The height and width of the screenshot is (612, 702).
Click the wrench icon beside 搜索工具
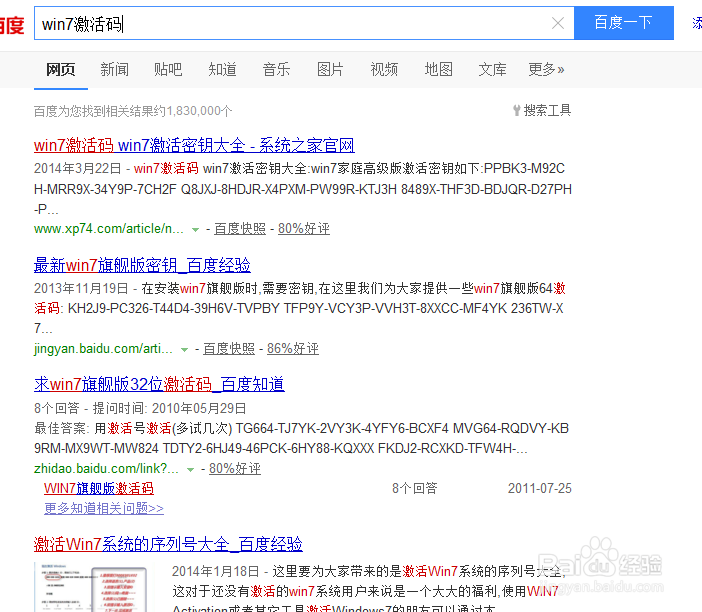click(x=517, y=110)
